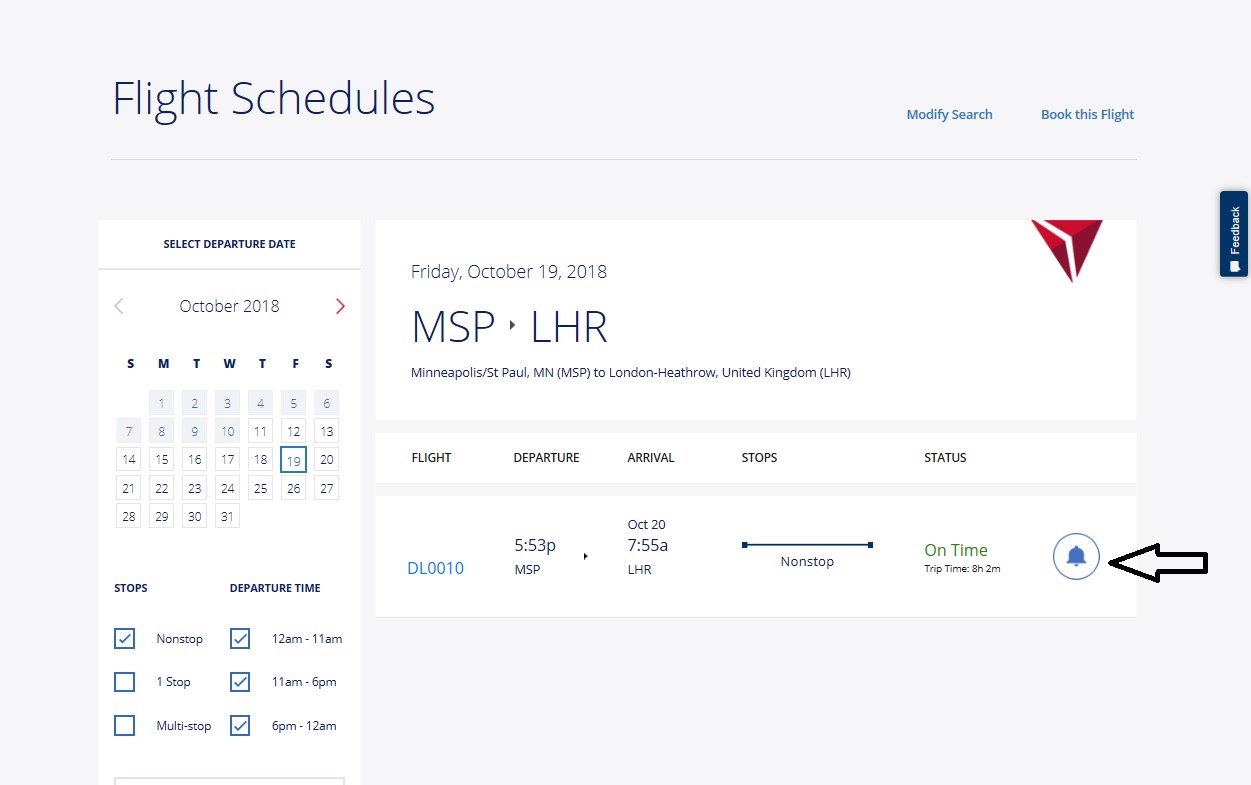Advance calendar to next month
The height and width of the screenshot is (785, 1251).
340,306
